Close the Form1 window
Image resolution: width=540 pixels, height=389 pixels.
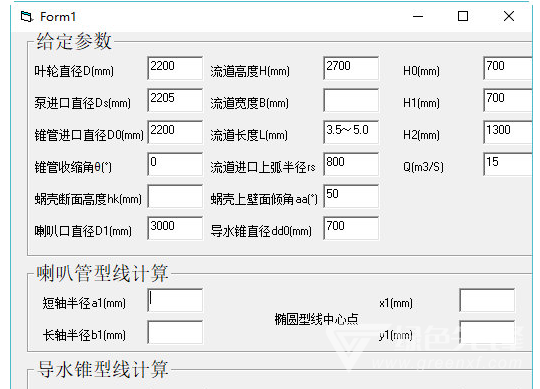point(509,16)
